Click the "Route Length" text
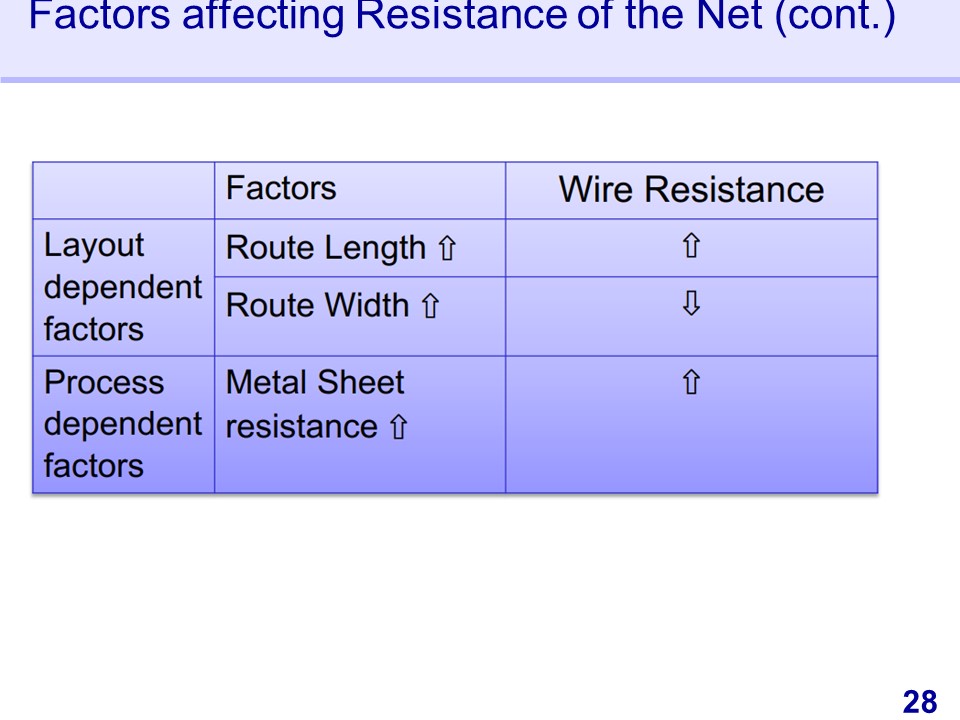This screenshot has height=720, width=960. point(326,248)
